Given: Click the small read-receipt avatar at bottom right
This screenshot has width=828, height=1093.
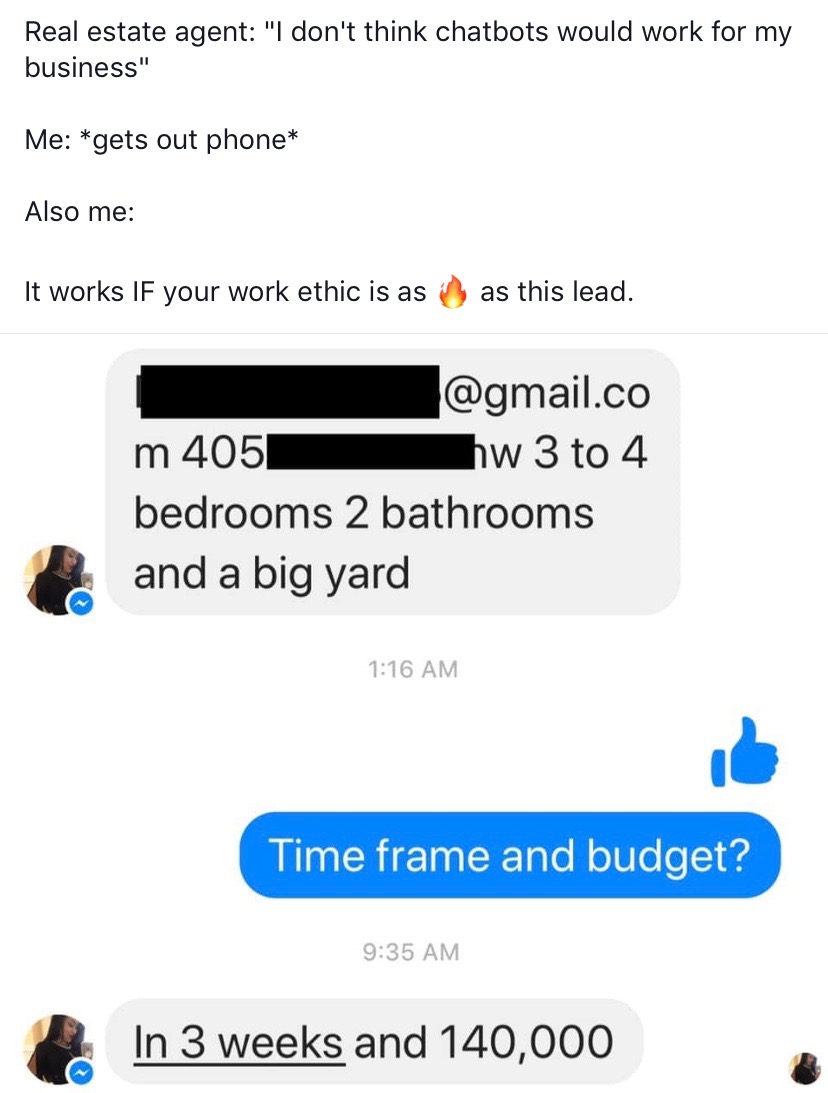Looking at the screenshot, I should (x=804, y=1069).
